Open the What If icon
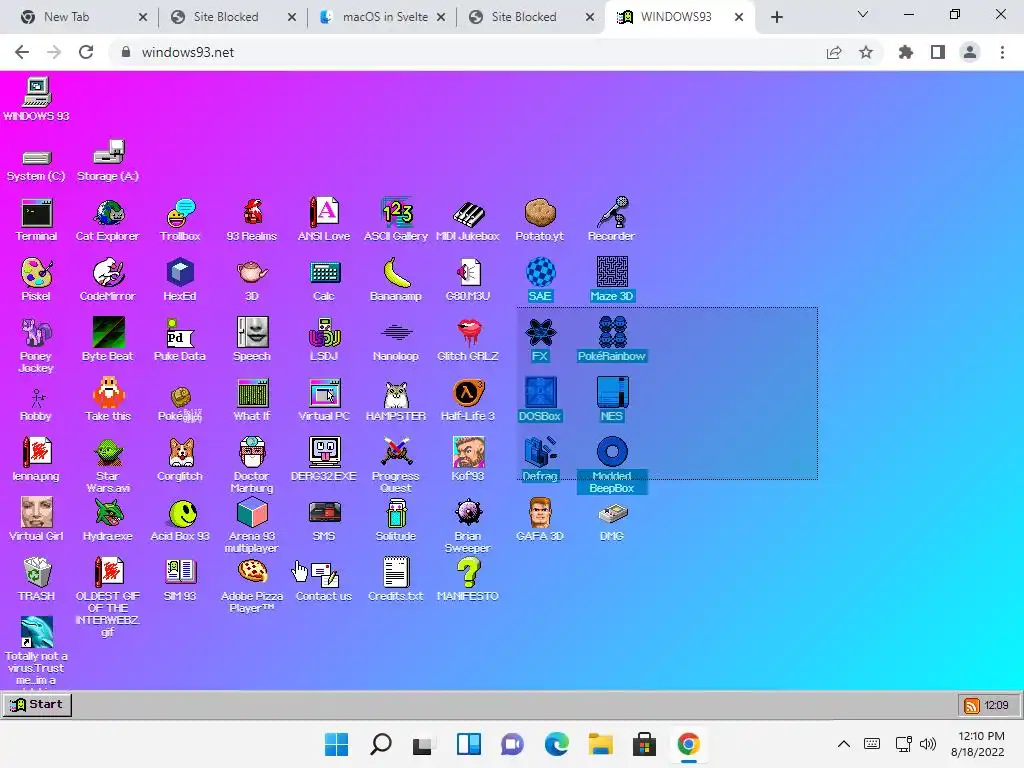 252,400
